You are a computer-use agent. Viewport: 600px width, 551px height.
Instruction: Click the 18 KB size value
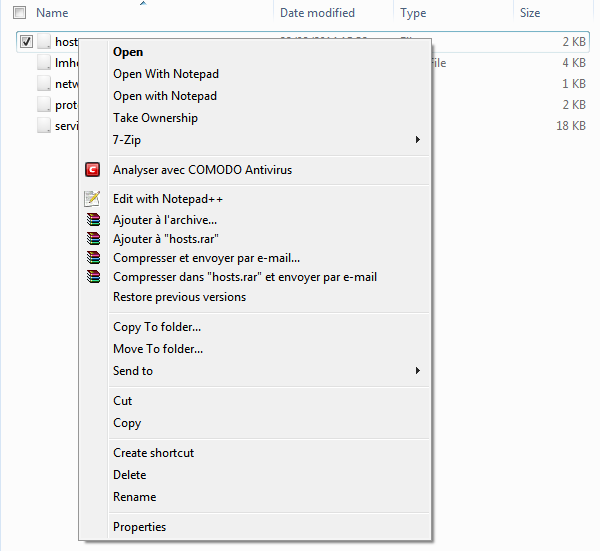click(x=571, y=126)
